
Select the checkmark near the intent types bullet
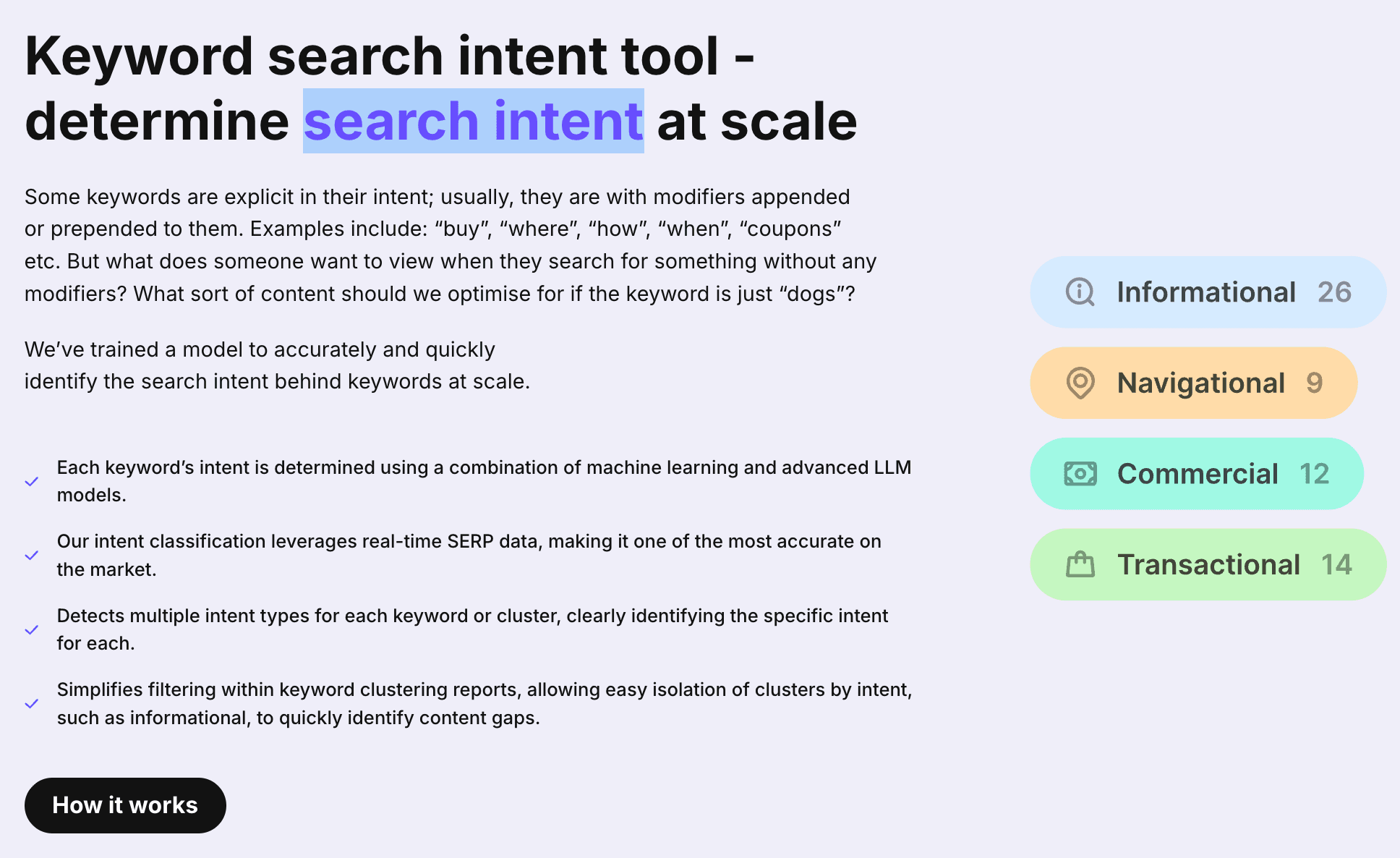[x=32, y=629]
